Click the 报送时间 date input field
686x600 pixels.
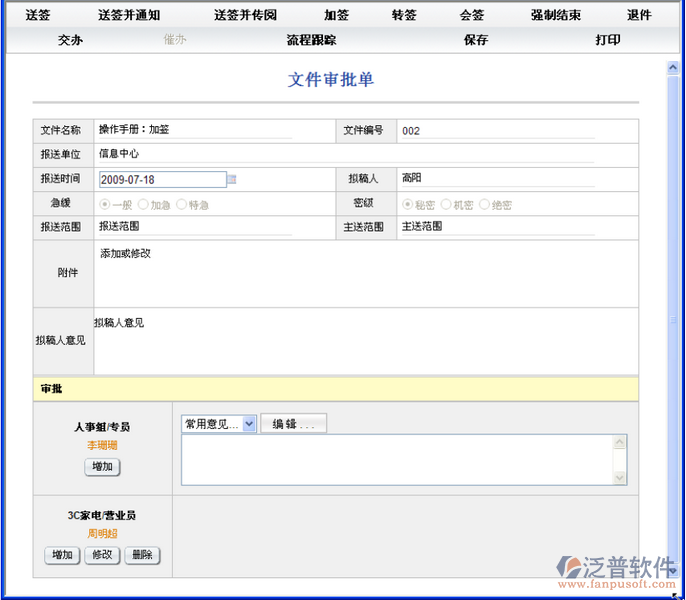[x=162, y=180]
